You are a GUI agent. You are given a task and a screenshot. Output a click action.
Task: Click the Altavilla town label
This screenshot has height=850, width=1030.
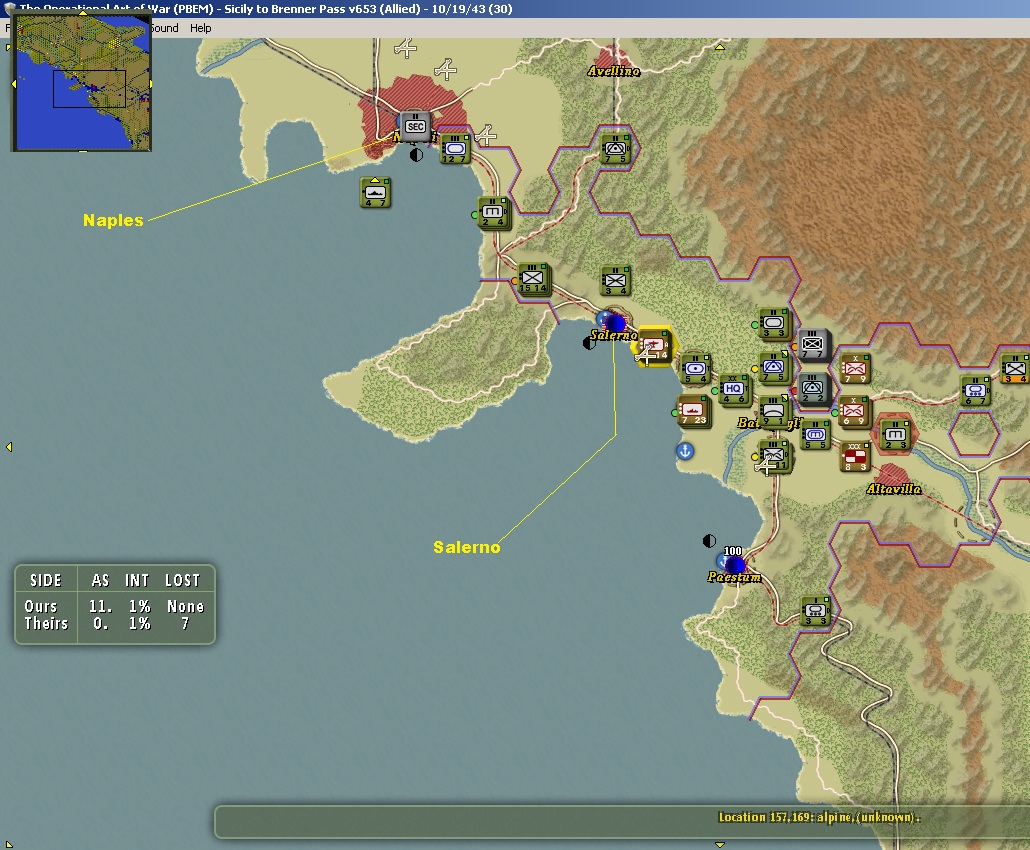pyautogui.click(x=893, y=489)
